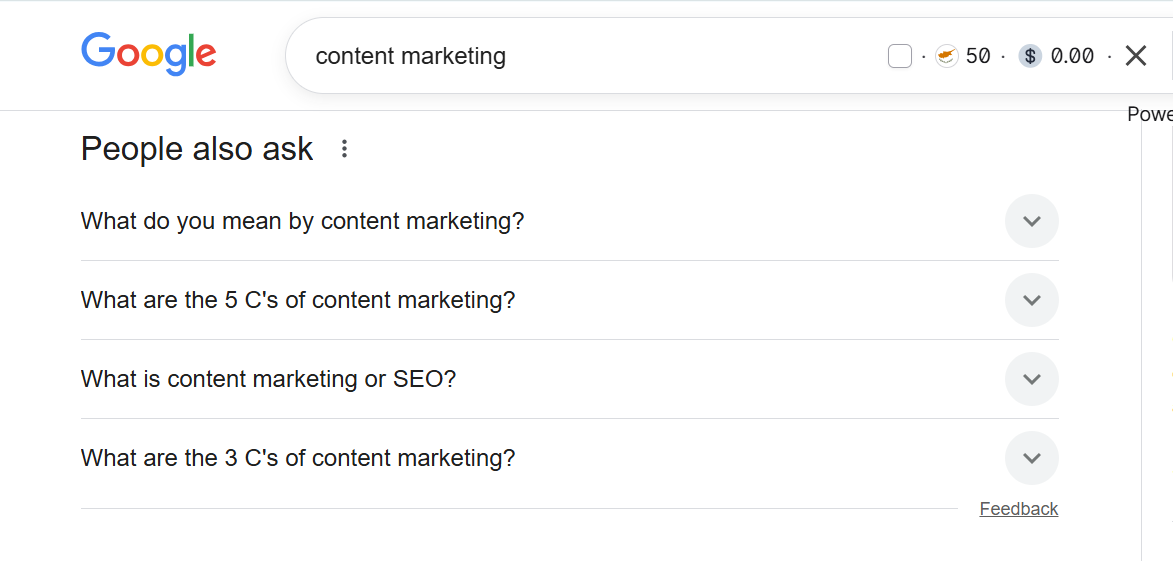Viewport: 1173px width, 561px height.
Task: Tick the empty checkbox in the search bar
Action: (899, 56)
